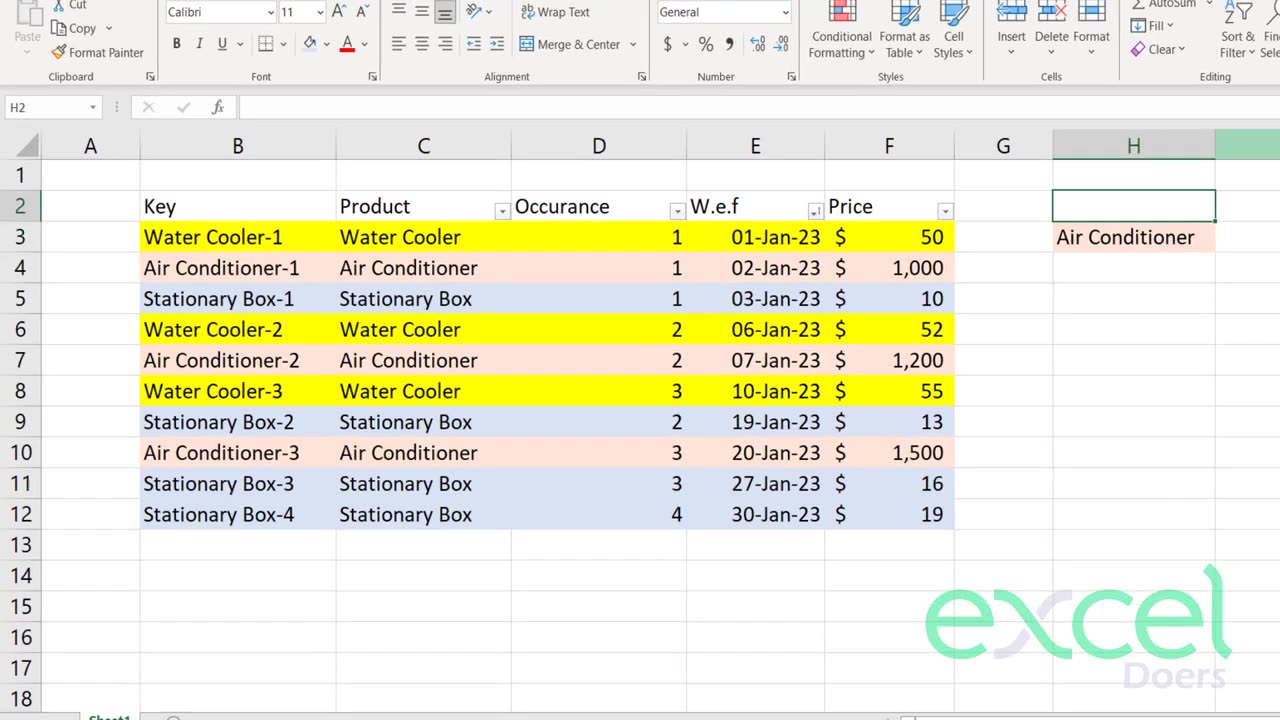Increase font size with the large A
This screenshot has width=1280, height=720.
pyautogui.click(x=338, y=12)
